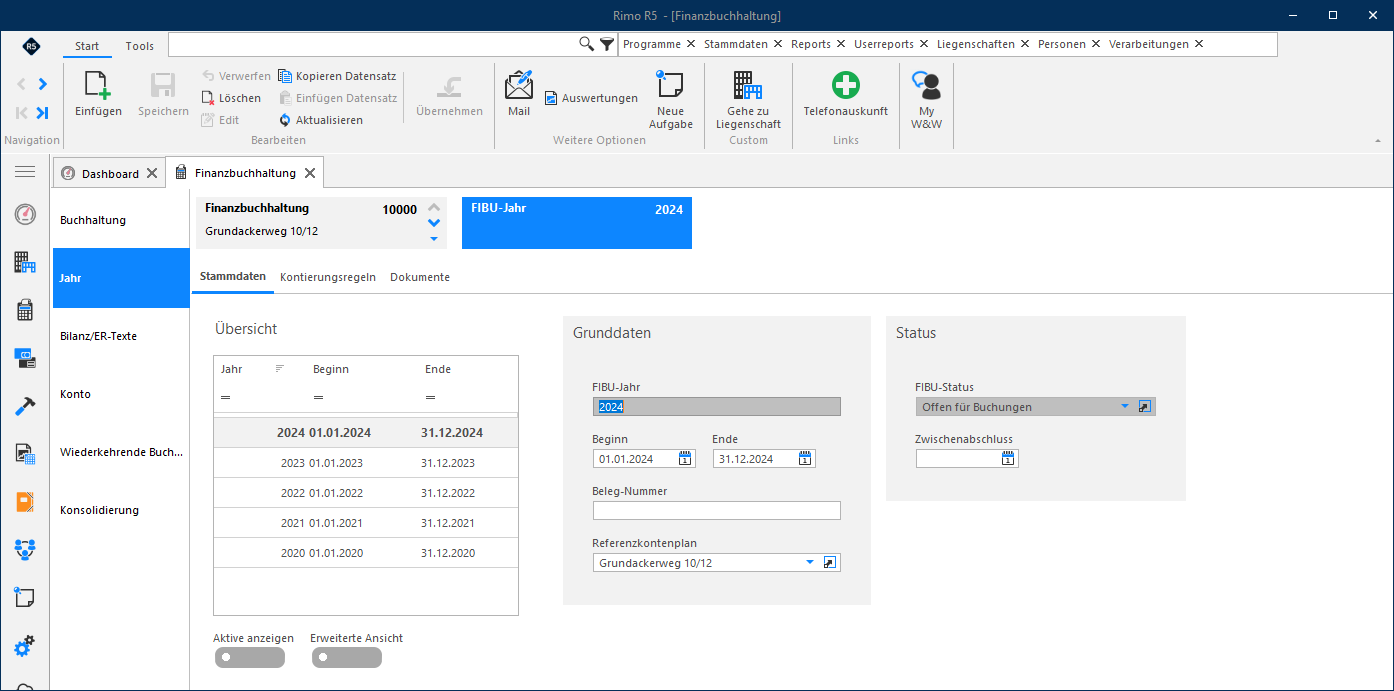The height and width of the screenshot is (691, 1394).
Task: Click navigation next record arrow
Action: click(43, 84)
